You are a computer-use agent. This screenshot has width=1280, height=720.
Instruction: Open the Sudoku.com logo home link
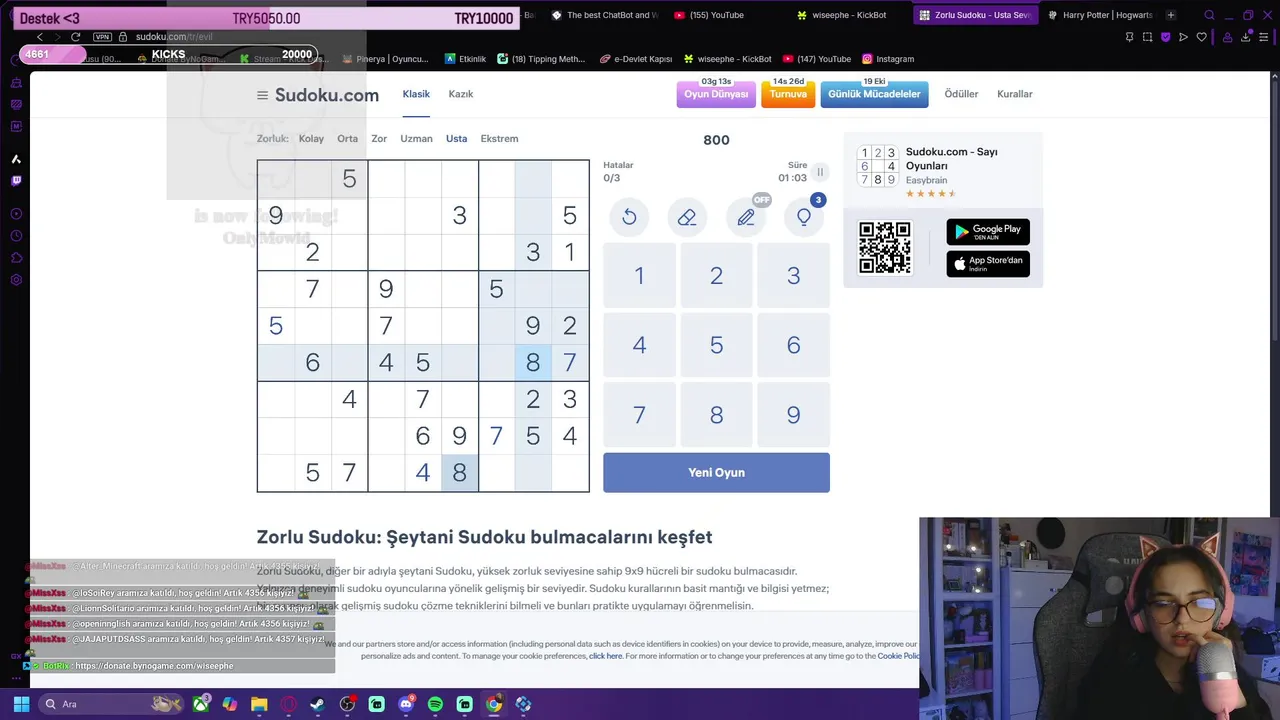(x=327, y=95)
